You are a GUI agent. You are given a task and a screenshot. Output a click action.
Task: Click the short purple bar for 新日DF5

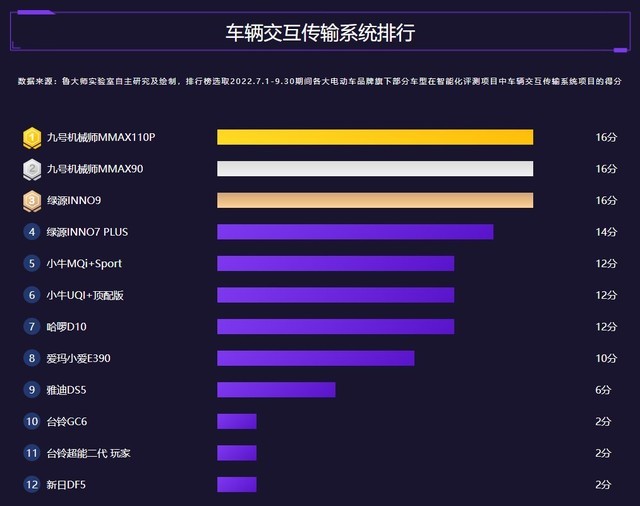click(x=237, y=485)
